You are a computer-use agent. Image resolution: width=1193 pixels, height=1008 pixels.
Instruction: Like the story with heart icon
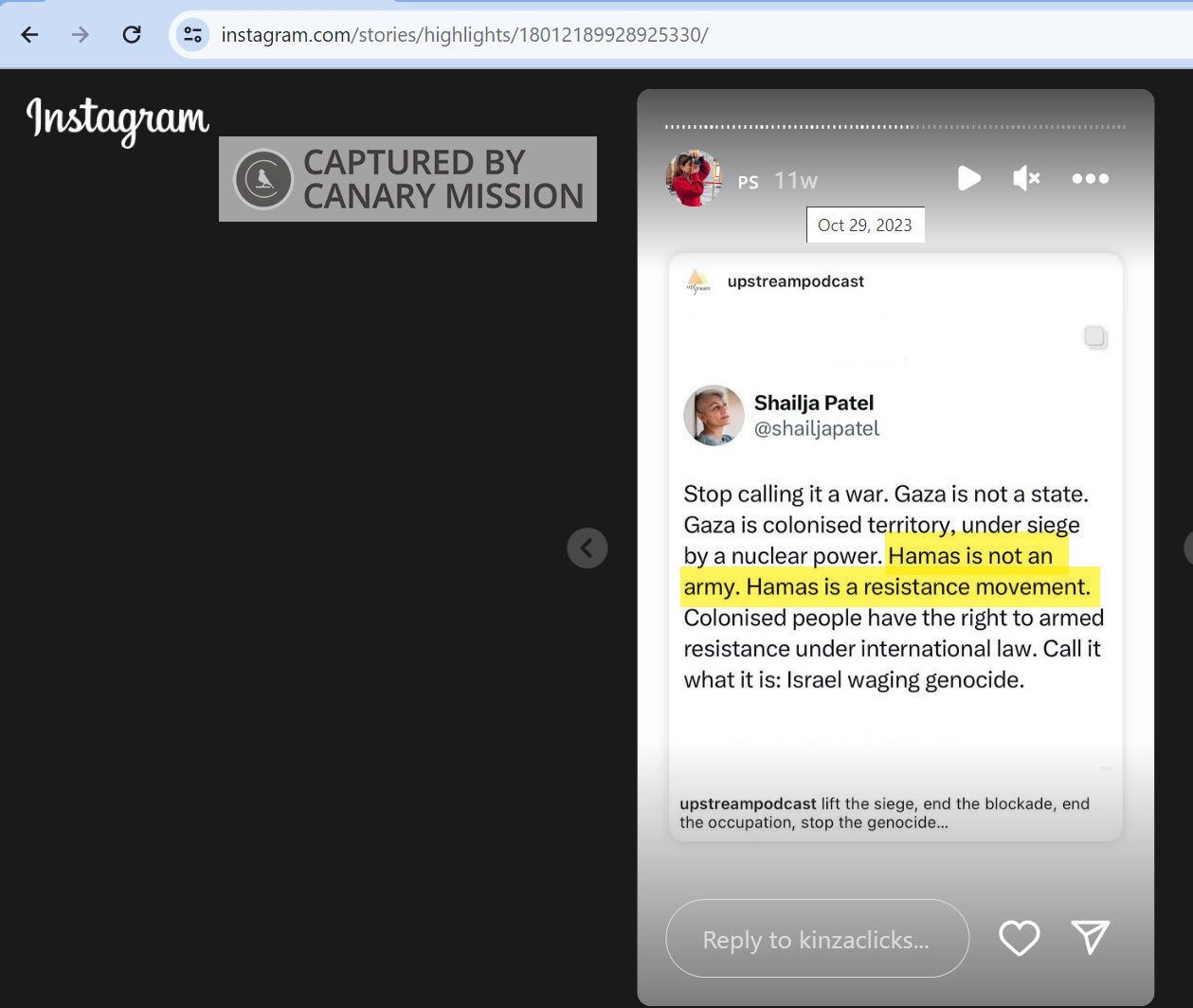click(1020, 938)
